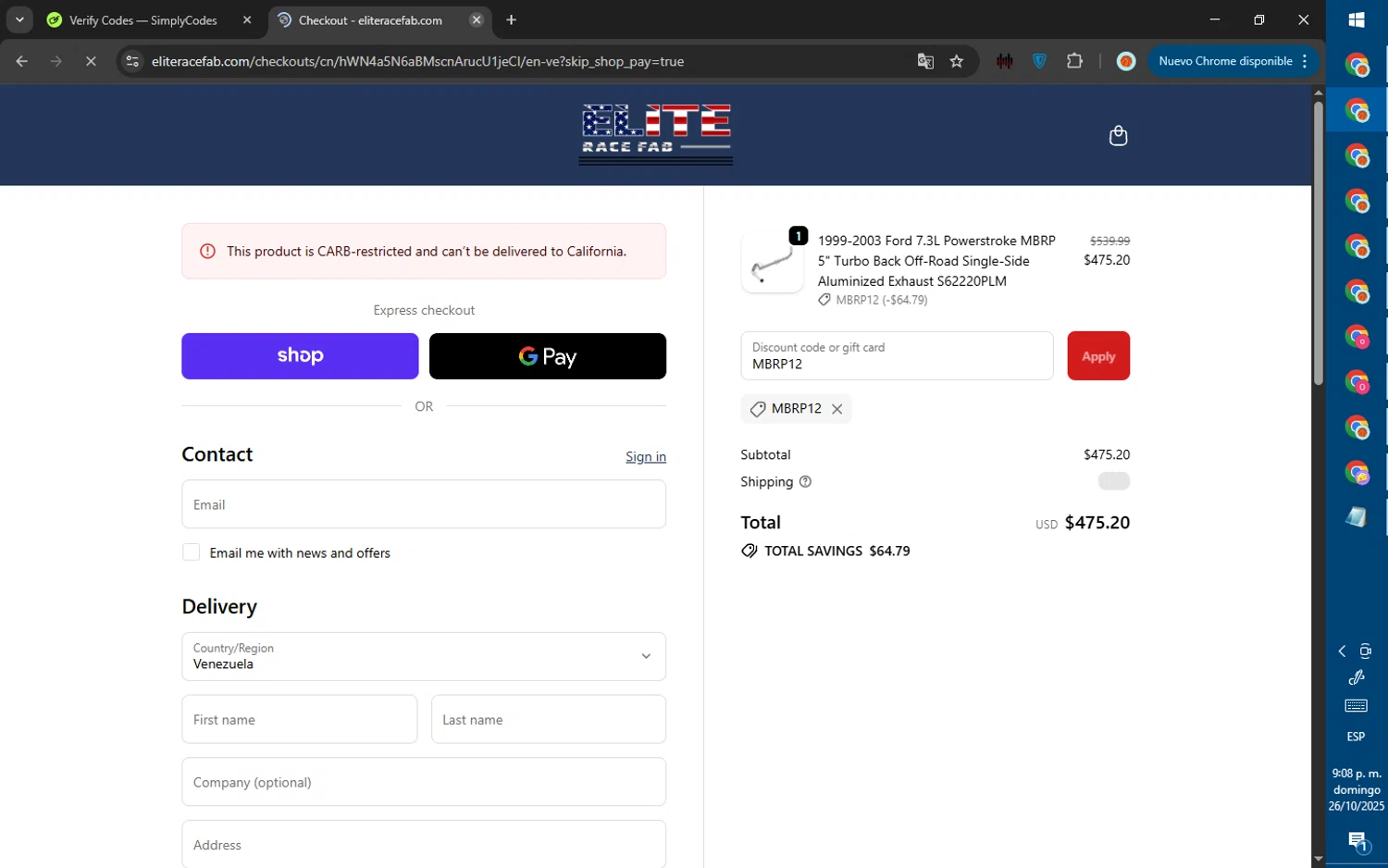Open the pen workspace tray icon
Image resolution: width=1388 pixels, height=868 pixels.
1357,678
